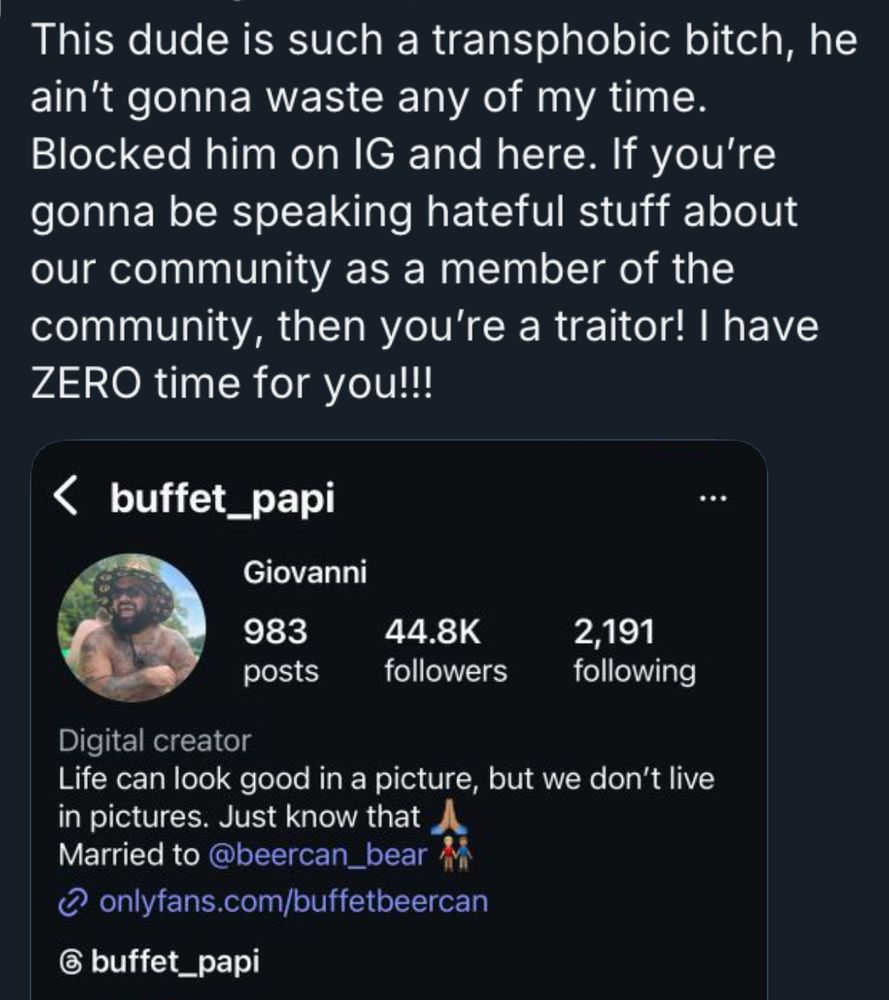The width and height of the screenshot is (889, 1000).
Task: Click the Threads logo icon
Action: (x=72, y=962)
